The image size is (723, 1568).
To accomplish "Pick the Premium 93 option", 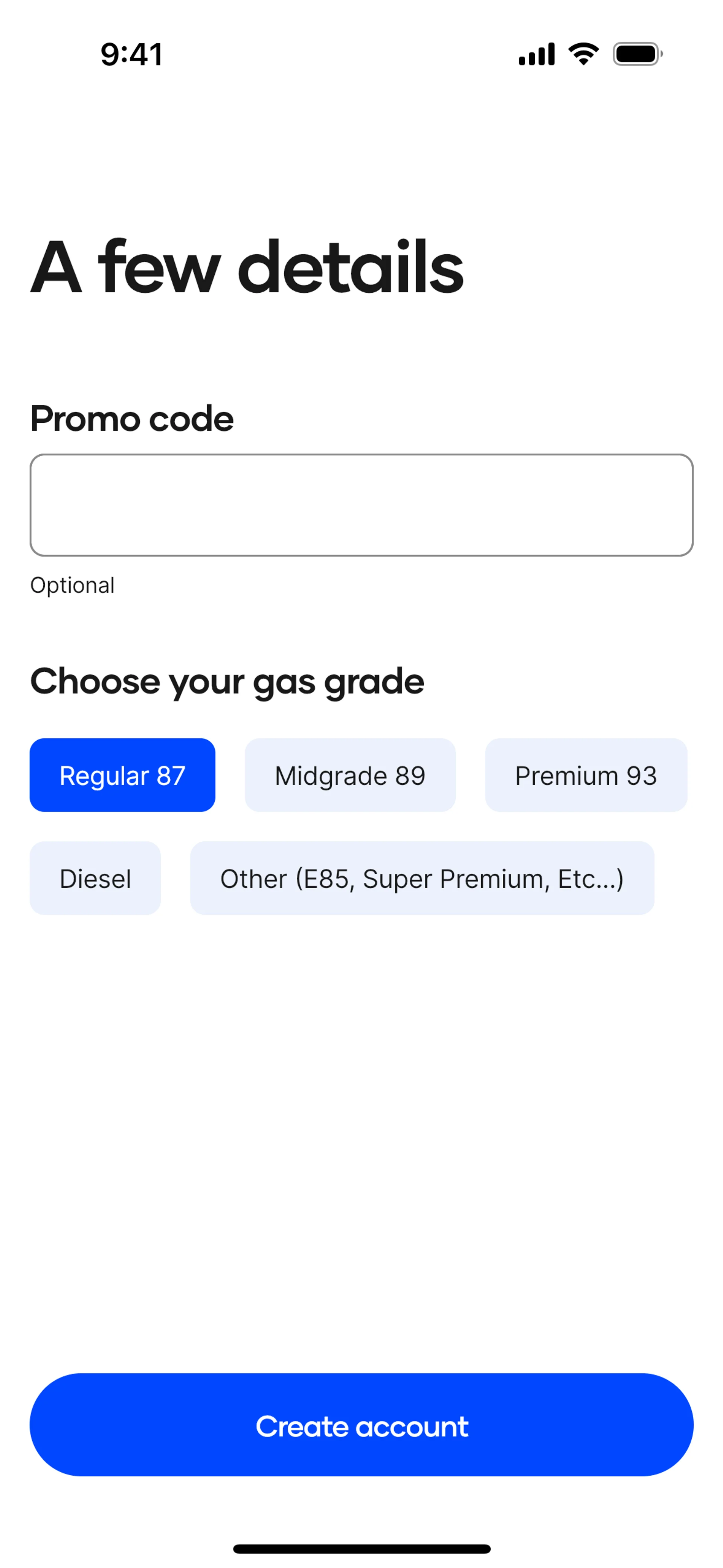I will click(586, 775).
